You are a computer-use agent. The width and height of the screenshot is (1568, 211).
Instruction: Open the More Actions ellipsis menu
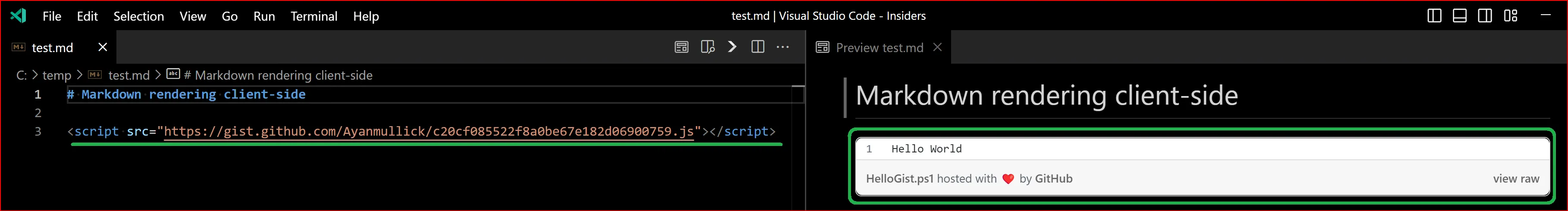783,47
